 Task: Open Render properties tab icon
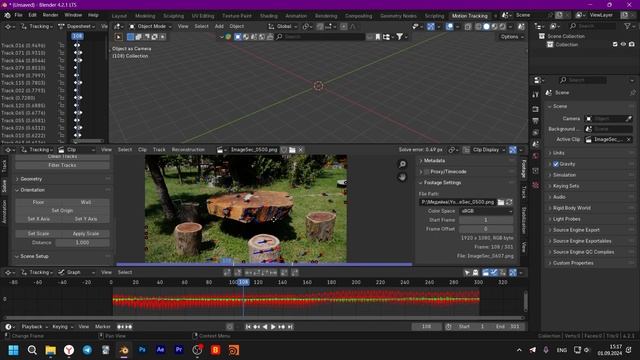pos(536,109)
